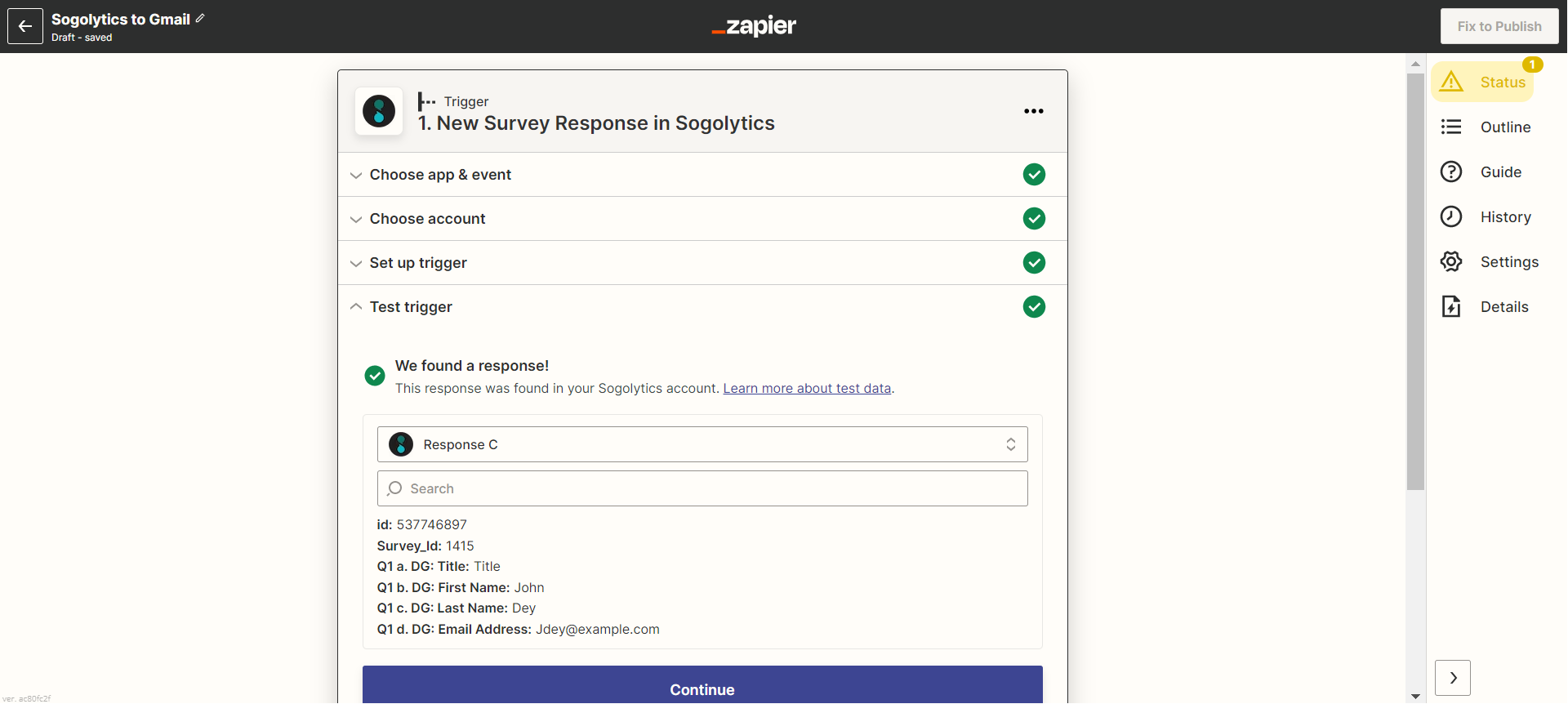Screen dimensions: 1568x704
Task: Open the Guide help icon
Action: 1451,172
